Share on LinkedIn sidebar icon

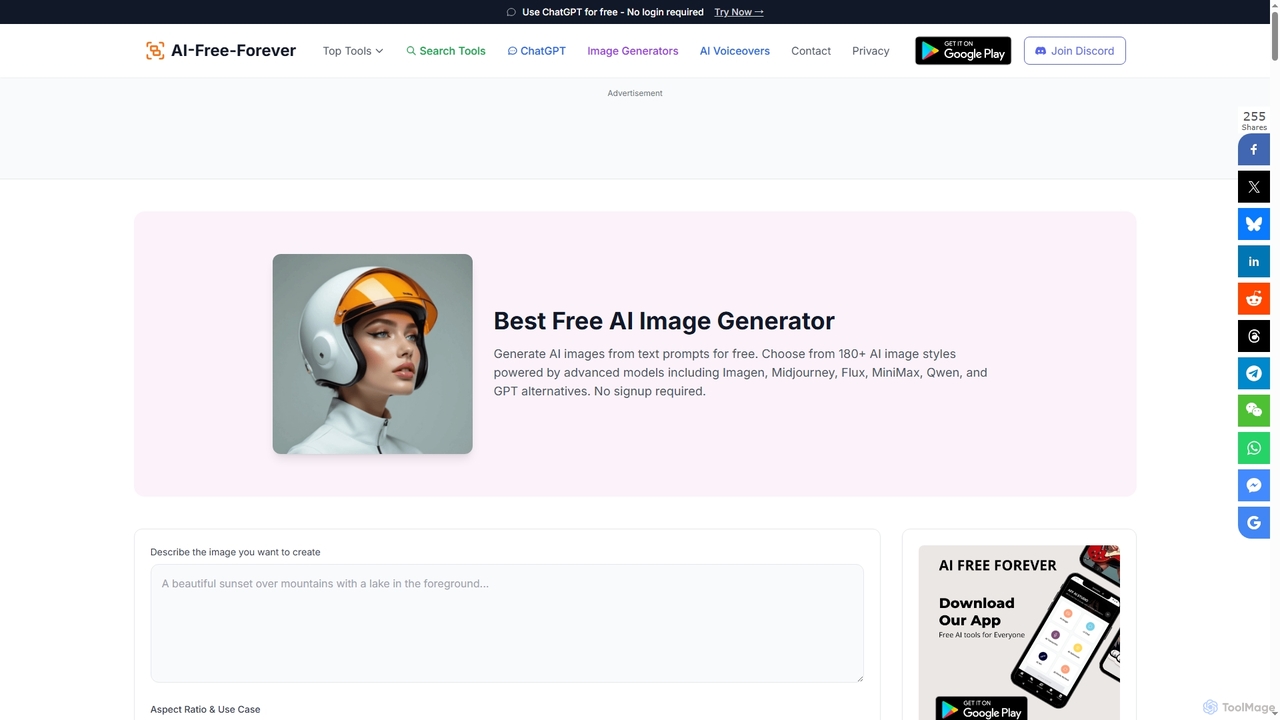tap(1254, 261)
